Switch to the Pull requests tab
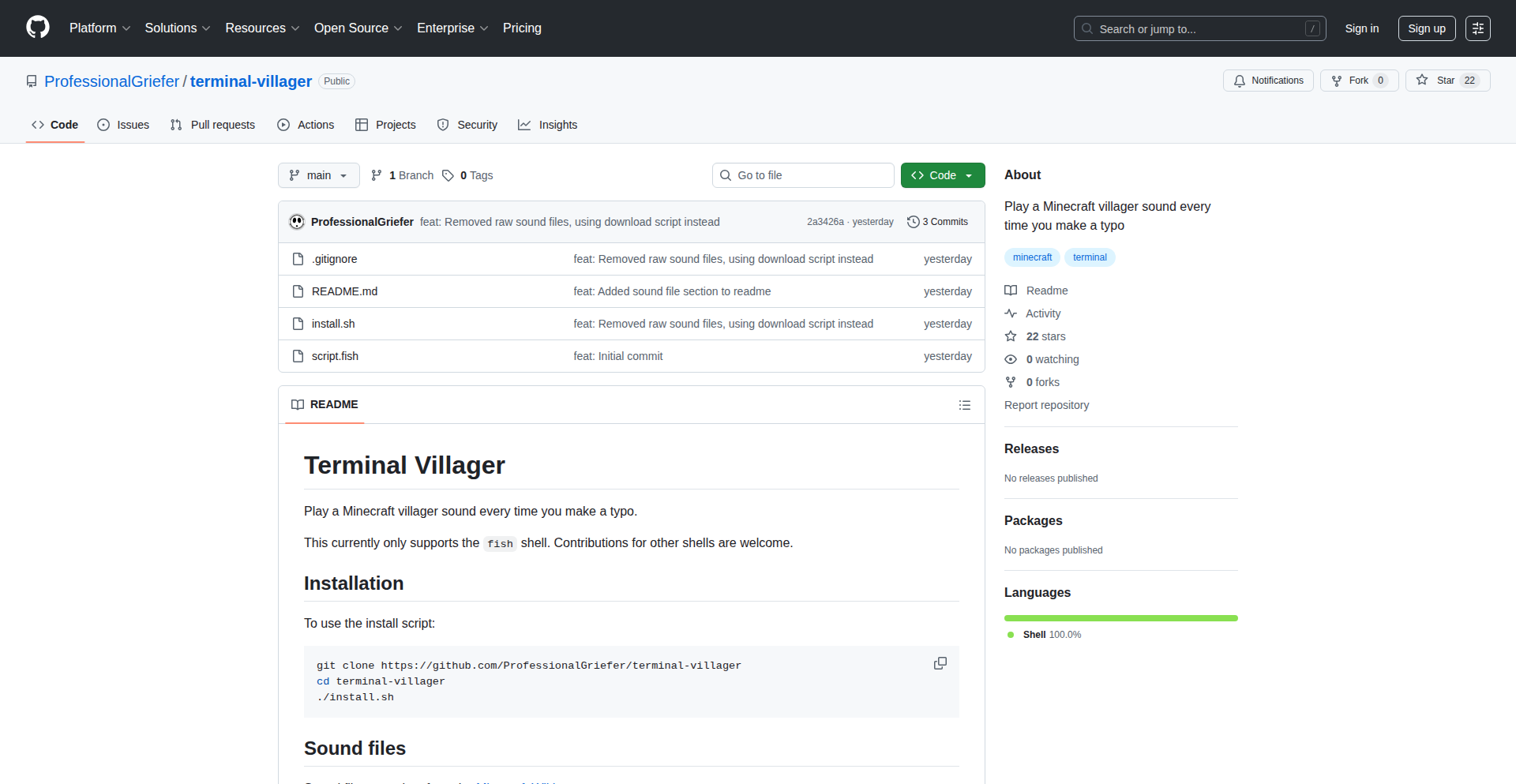The width and height of the screenshot is (1516, 784). (213, 125)
